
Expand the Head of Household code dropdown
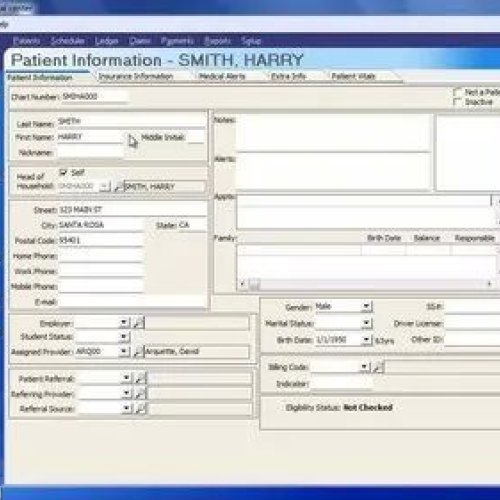105,186
